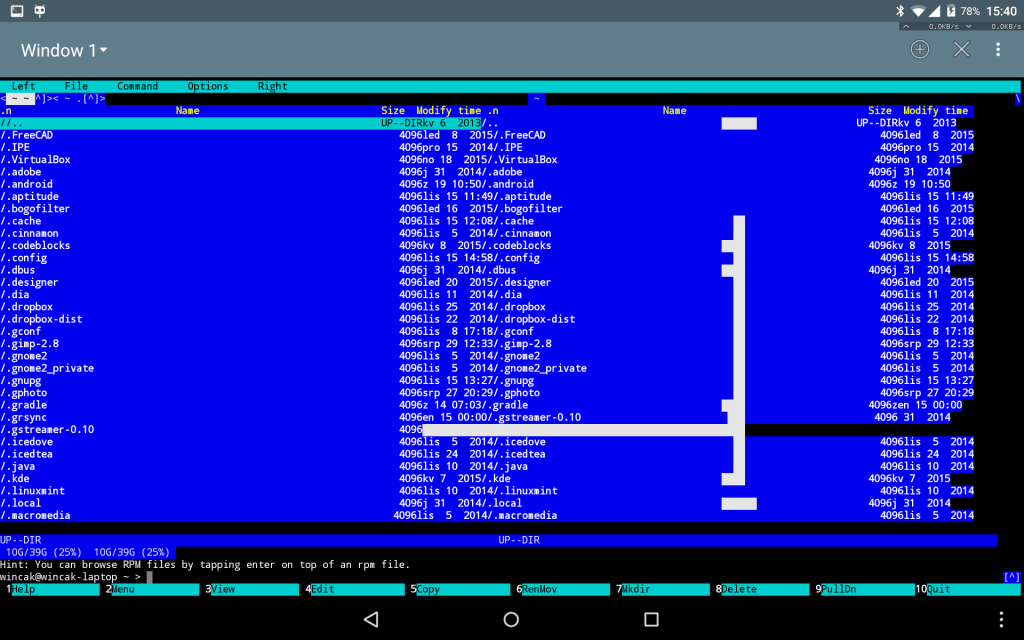Open Recent apps with the square button
This screenshot has height=640, width=1024.
point(651,620)
